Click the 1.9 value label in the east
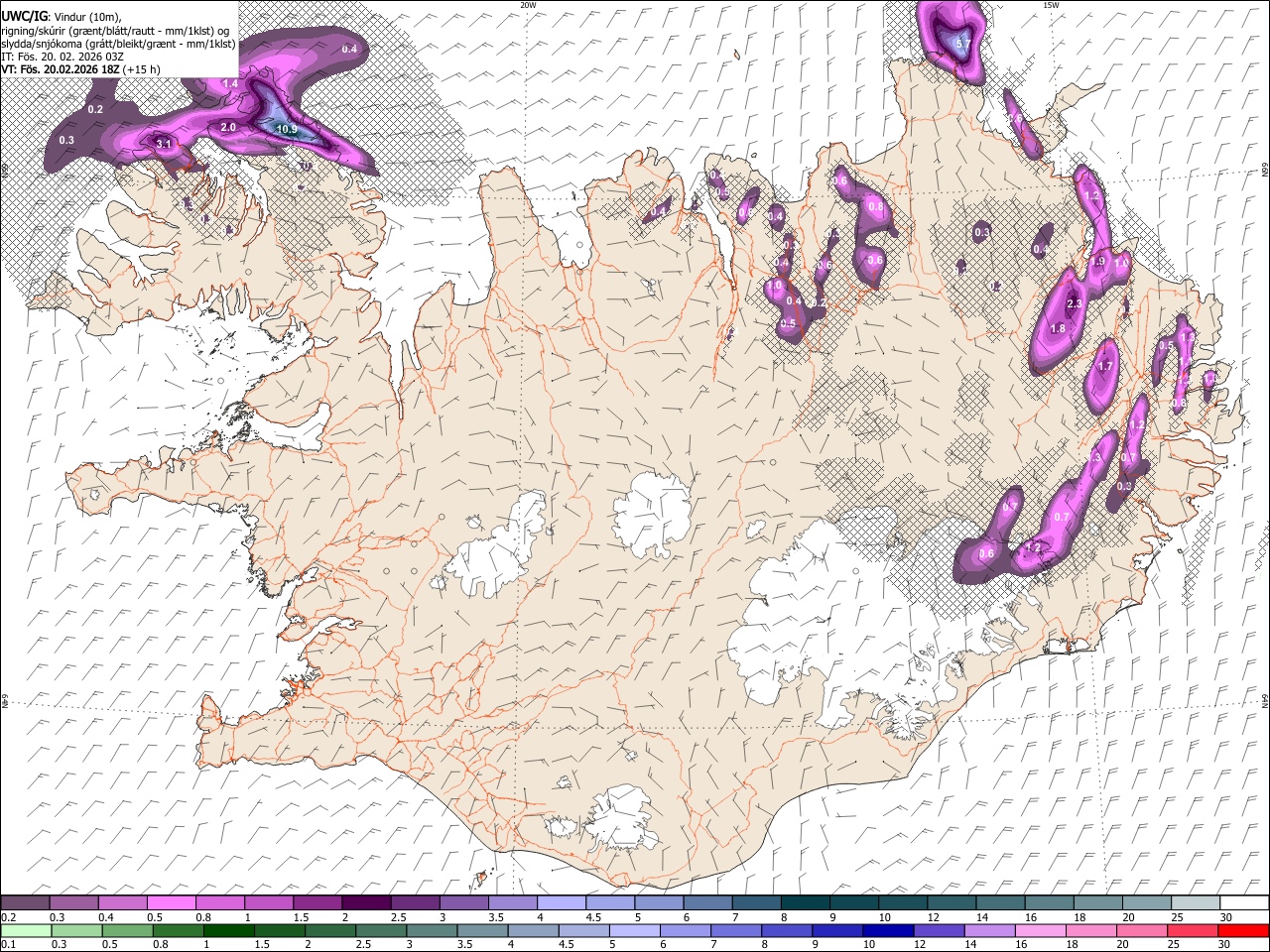The height and width of the screenshot is (952, 1270). [1097, 262]
